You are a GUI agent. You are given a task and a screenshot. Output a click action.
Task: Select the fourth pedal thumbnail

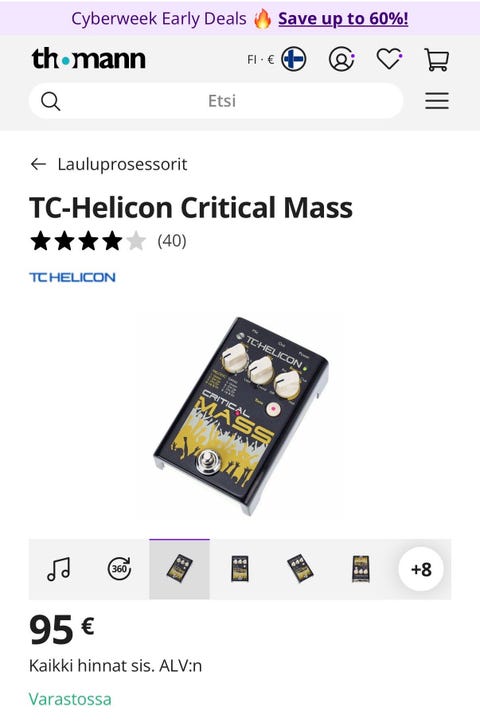point(360,569)
